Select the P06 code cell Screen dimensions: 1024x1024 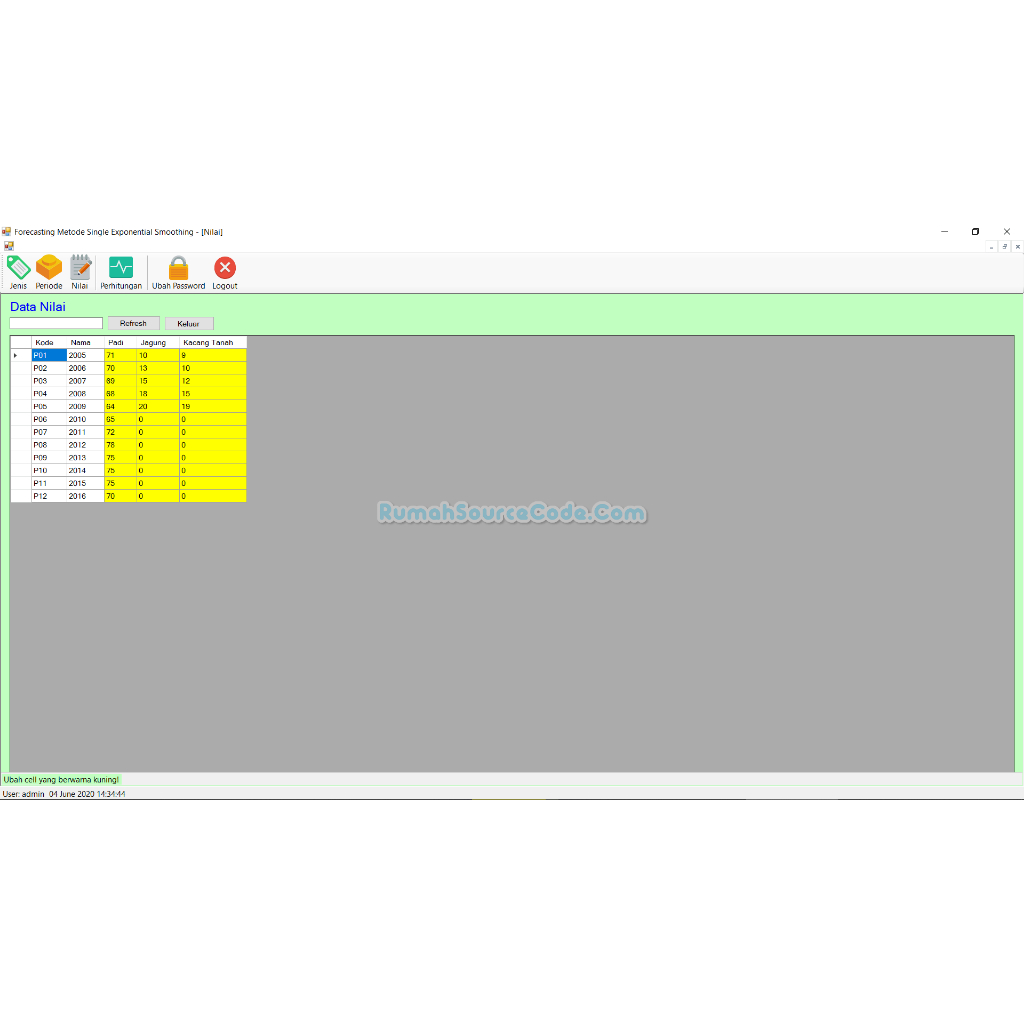pos(49,419)
